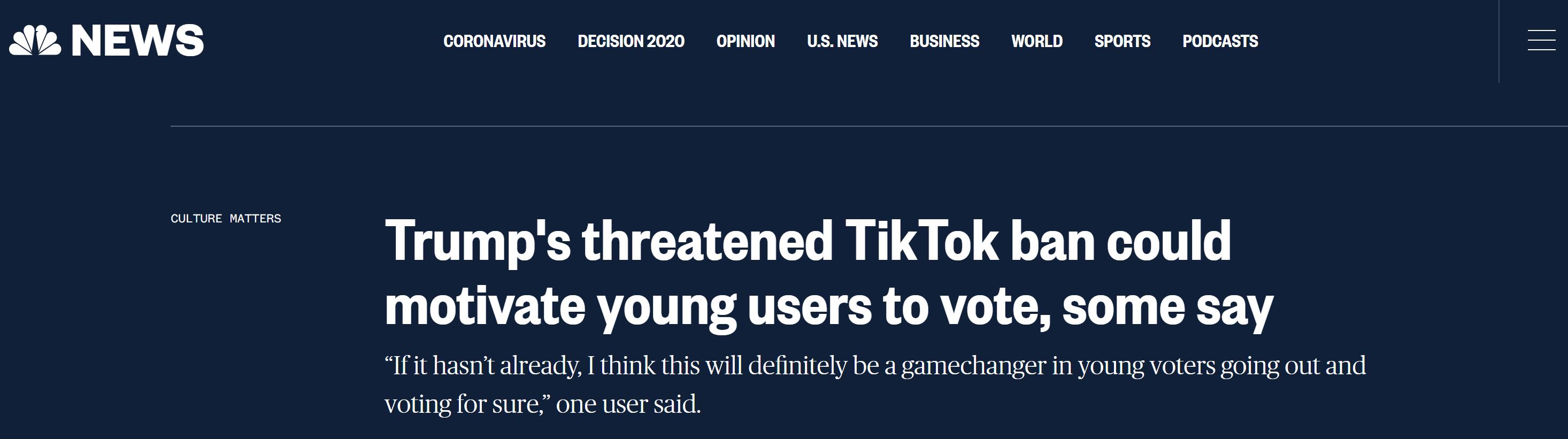Viewport: 1568px width, 439px height.
Task: Open the hamburger menu icon
Action: (1541, 41)
